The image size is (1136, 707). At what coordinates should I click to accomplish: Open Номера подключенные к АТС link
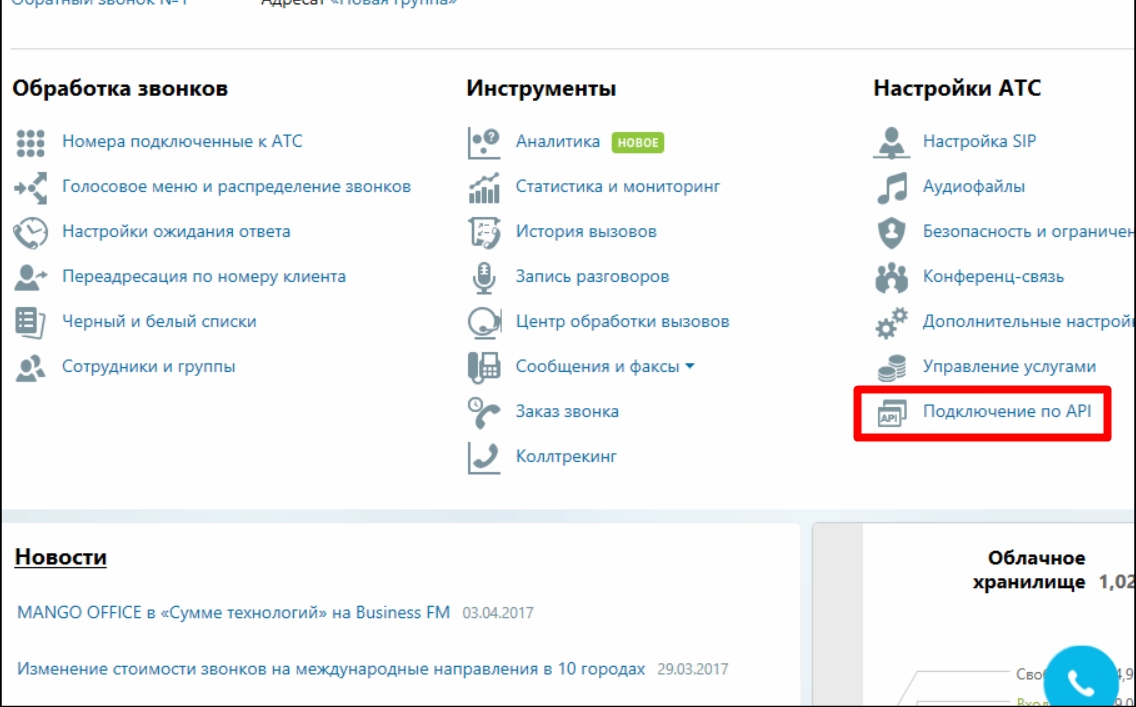(182, 141)
